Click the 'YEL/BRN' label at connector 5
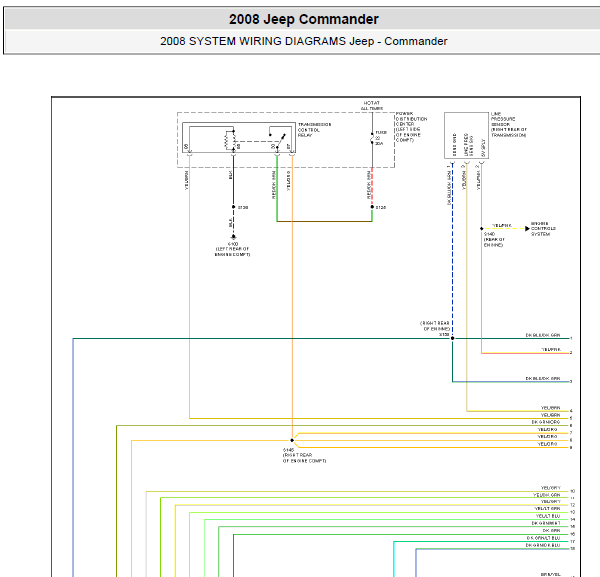 tap(551, 415)
